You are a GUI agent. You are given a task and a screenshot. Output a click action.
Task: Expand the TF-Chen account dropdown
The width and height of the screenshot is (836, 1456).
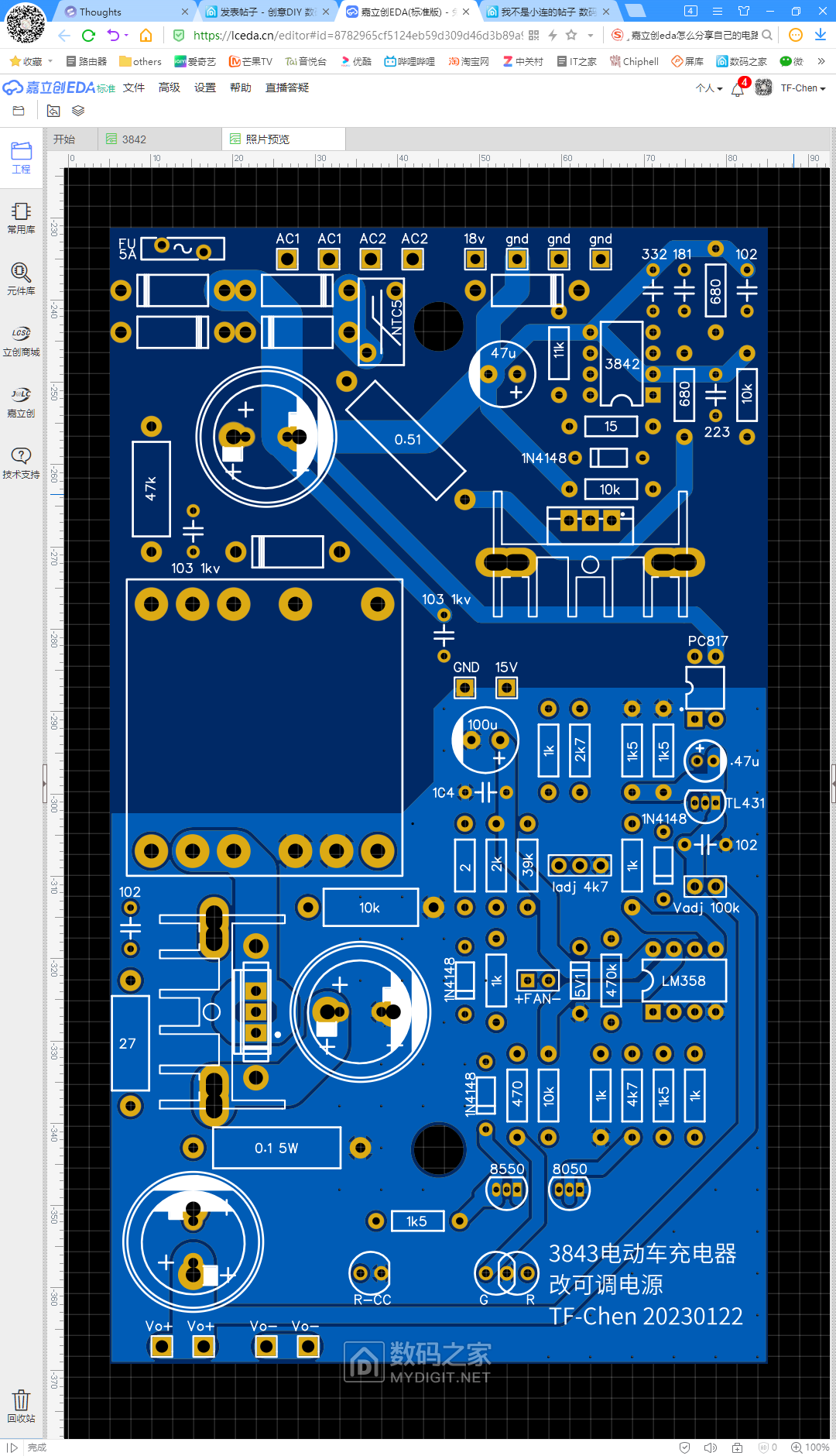(803, 88)
